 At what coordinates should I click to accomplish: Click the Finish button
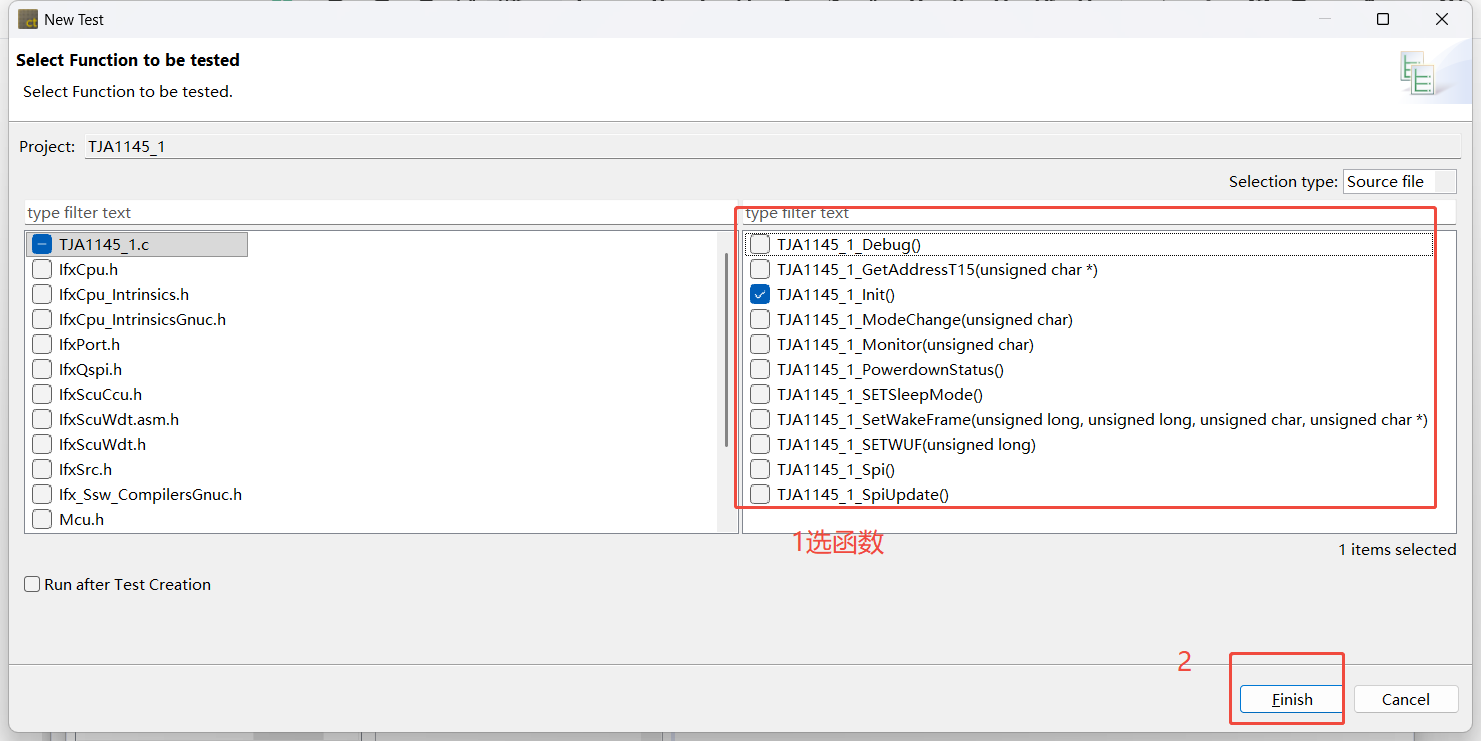click(1291, 699)
